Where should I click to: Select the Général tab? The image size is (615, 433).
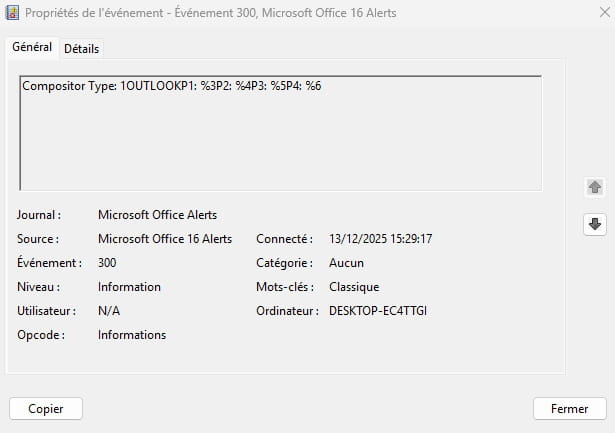(32, 48)
